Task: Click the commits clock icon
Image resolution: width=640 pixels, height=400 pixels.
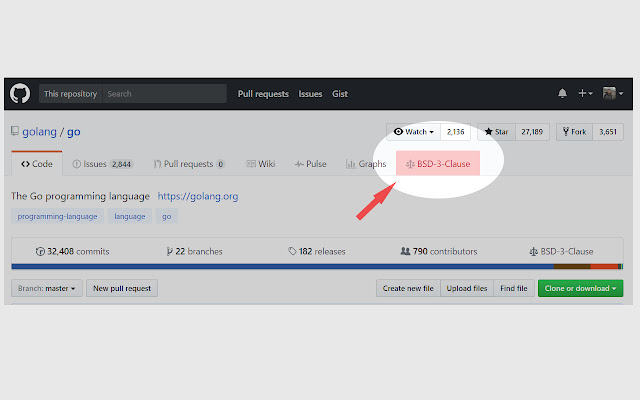Action: 40,251
